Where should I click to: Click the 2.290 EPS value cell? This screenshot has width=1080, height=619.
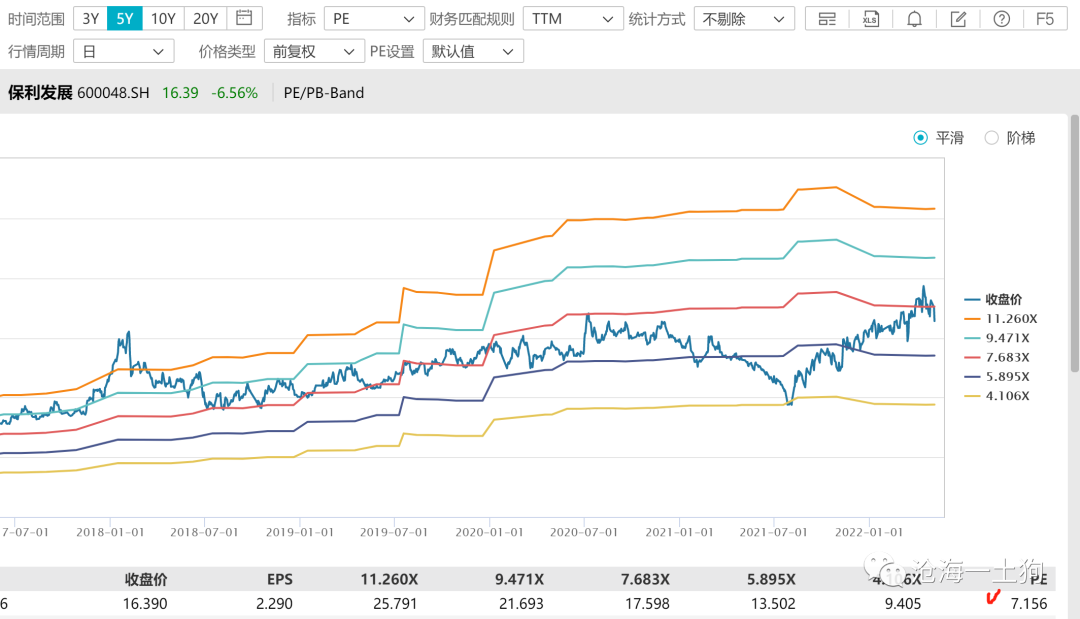point(274,604)
